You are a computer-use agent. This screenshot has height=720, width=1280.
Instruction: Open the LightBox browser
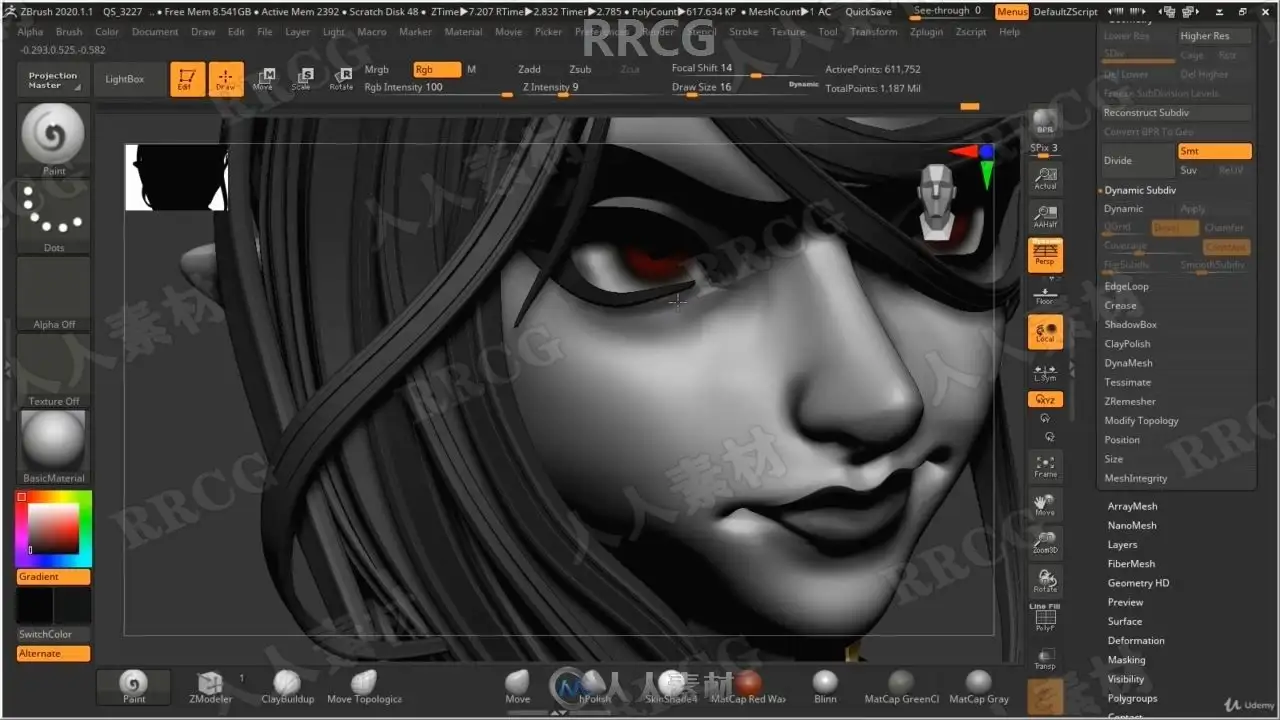point(125,79)
